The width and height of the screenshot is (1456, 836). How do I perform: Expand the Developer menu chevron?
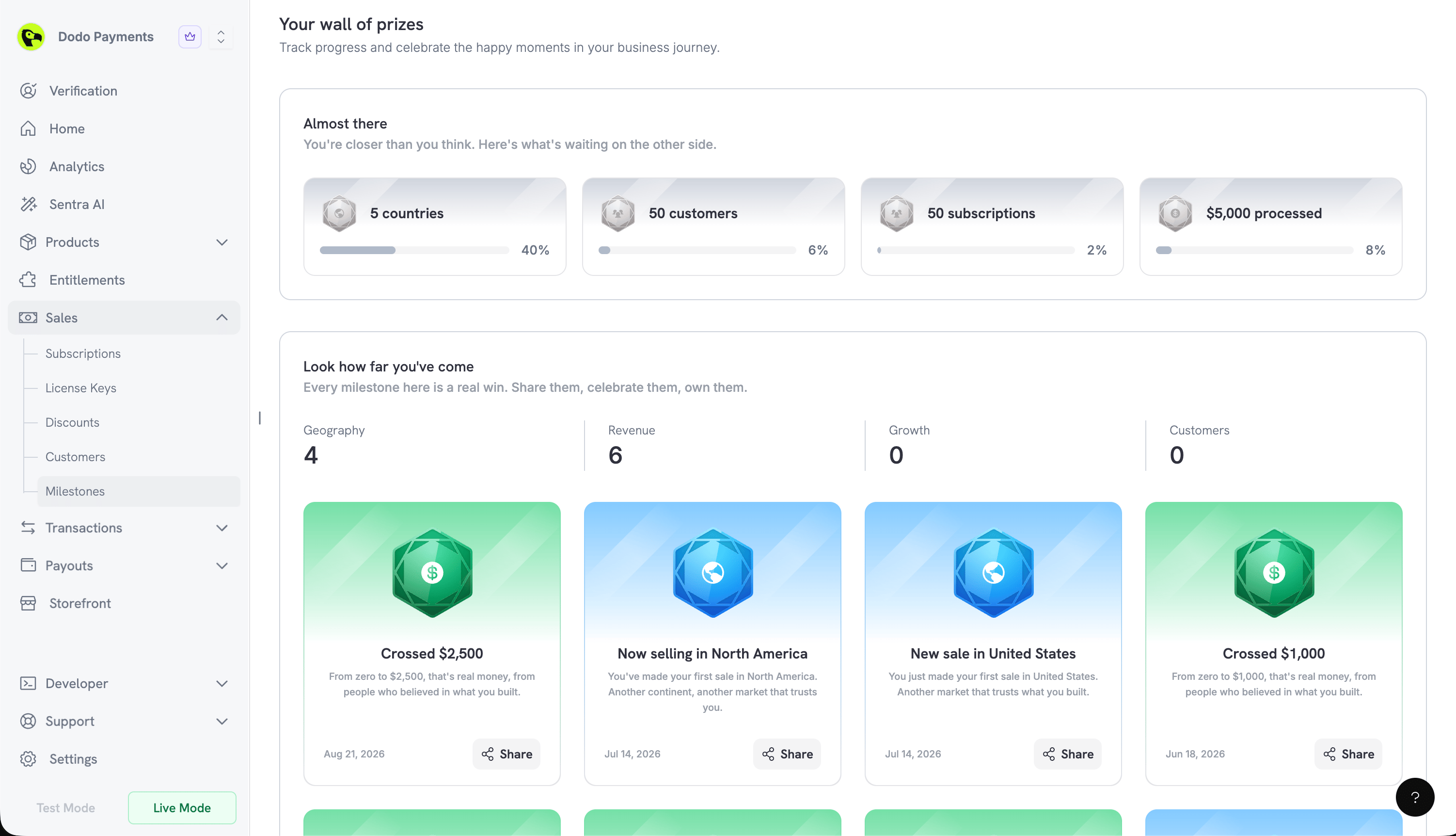[222, 683]
